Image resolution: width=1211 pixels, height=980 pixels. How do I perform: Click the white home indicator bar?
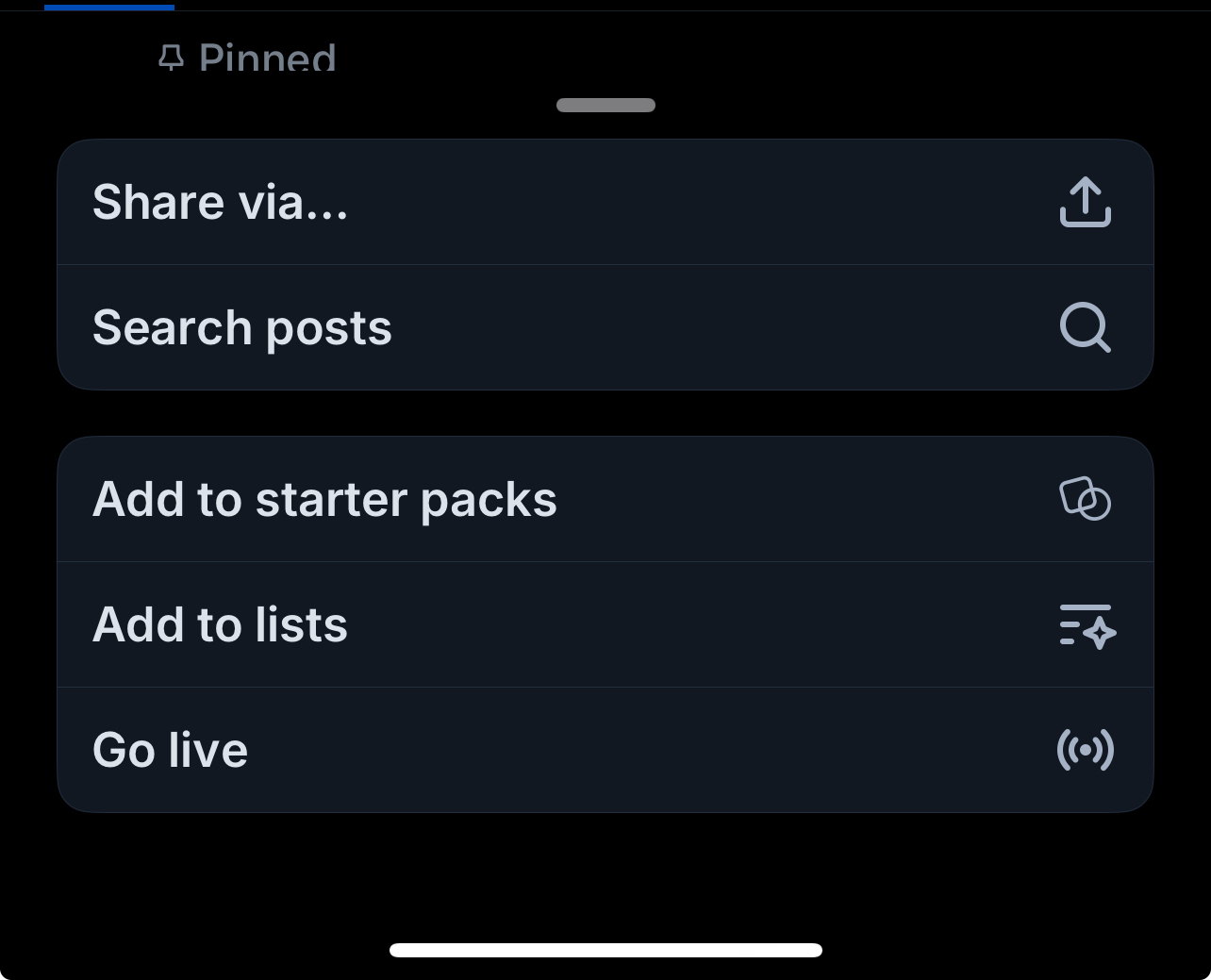click(x=605, y=950)
